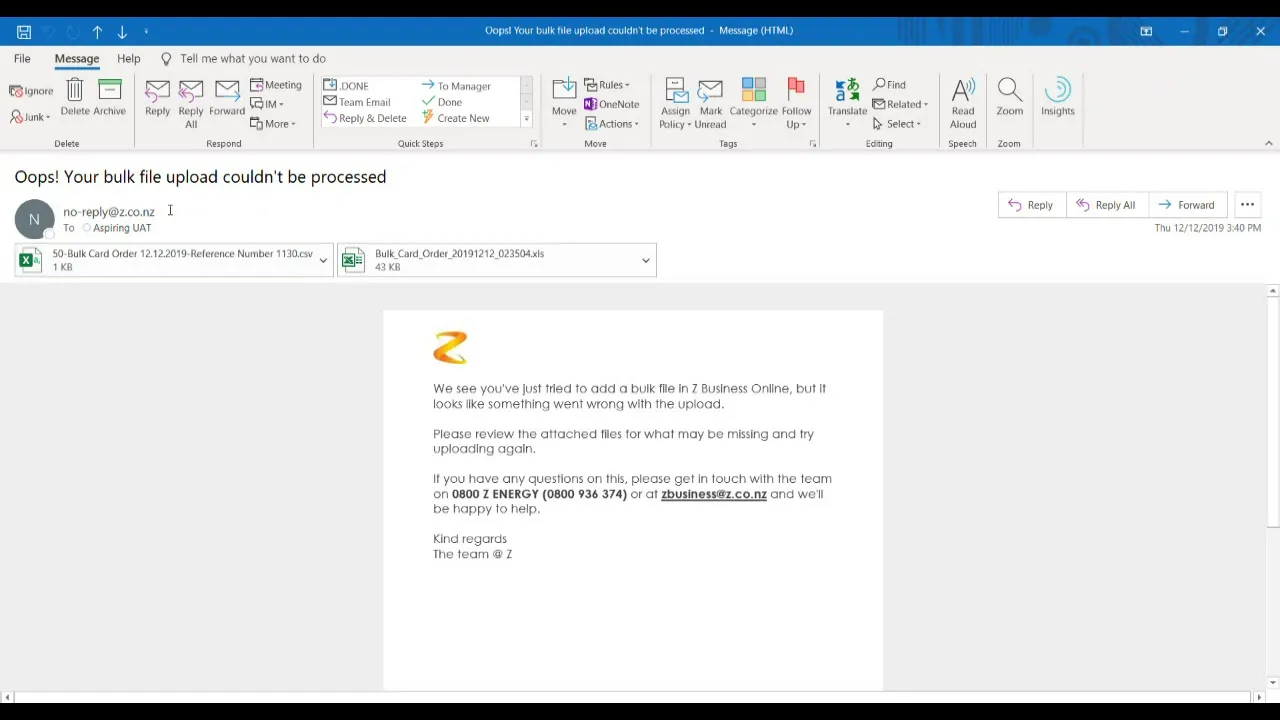Run the Done quick step
The image size is (1280, 720).
[x=442, y=102]
